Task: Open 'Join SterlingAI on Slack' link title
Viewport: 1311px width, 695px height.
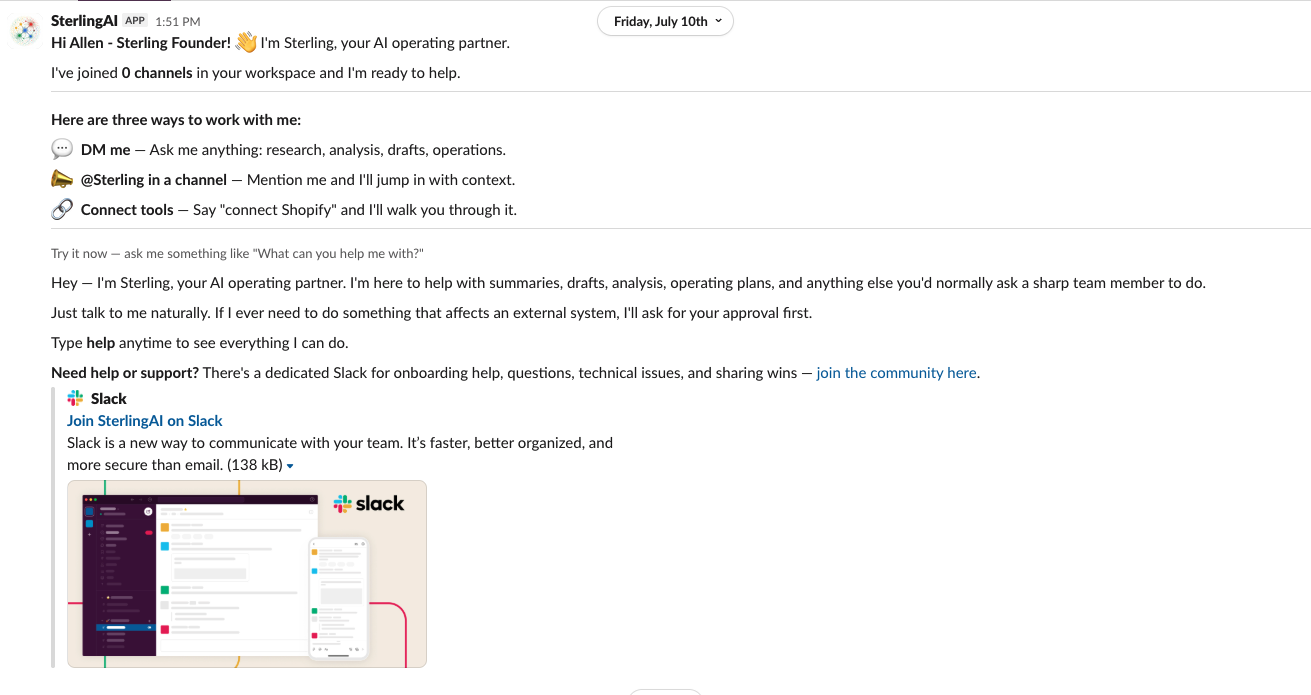Action: [145, 421]
